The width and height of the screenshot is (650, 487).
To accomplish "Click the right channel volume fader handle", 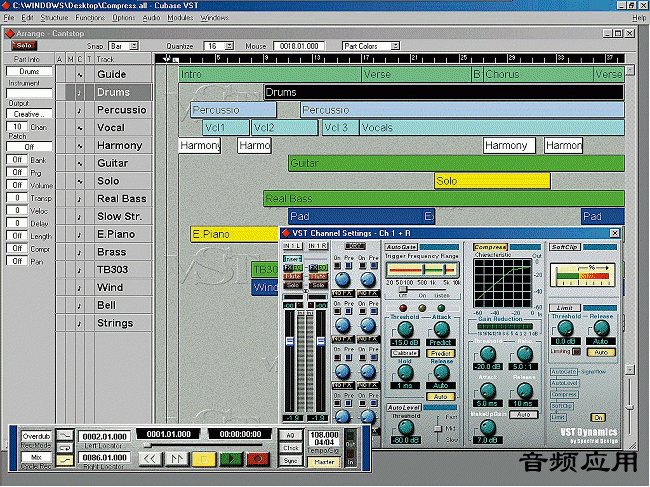I will [x=321, y=342].
